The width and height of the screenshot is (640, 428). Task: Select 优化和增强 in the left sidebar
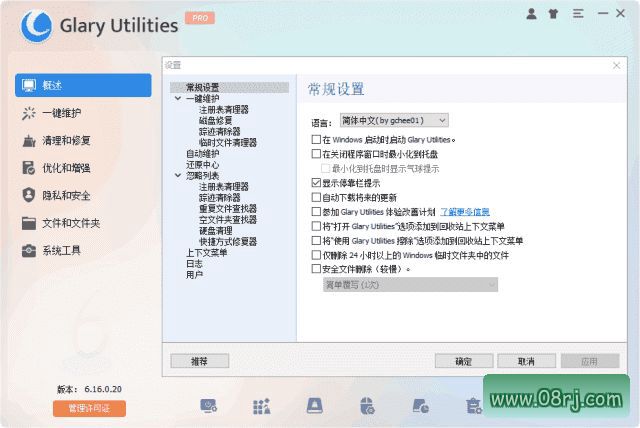coord(83,168)
